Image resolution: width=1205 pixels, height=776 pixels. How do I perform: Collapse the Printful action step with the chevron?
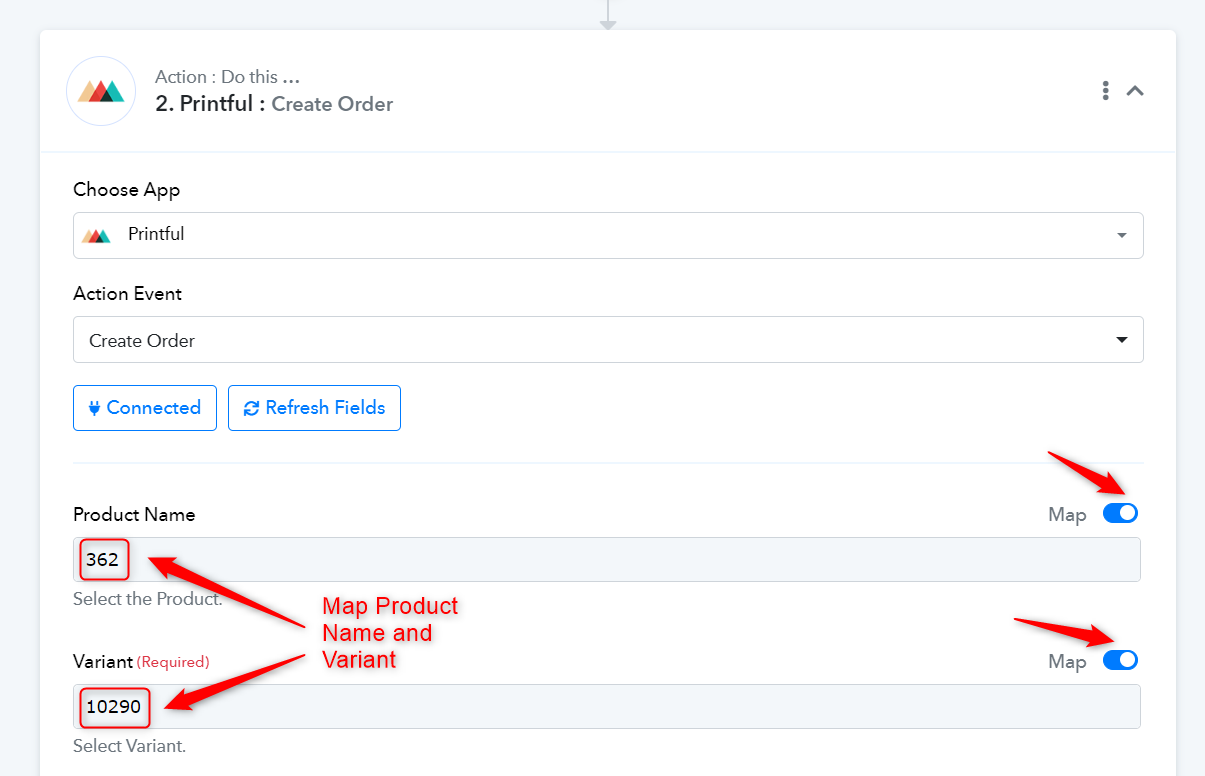pos(1135,91)
